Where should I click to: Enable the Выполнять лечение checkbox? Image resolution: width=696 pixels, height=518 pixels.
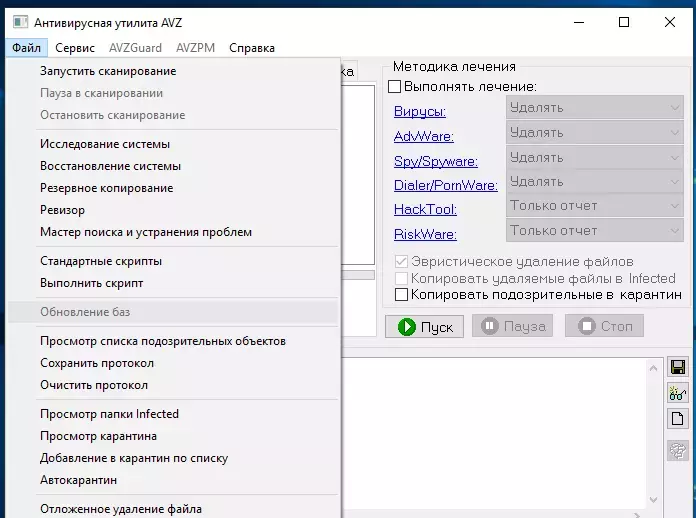click(394, 86)
